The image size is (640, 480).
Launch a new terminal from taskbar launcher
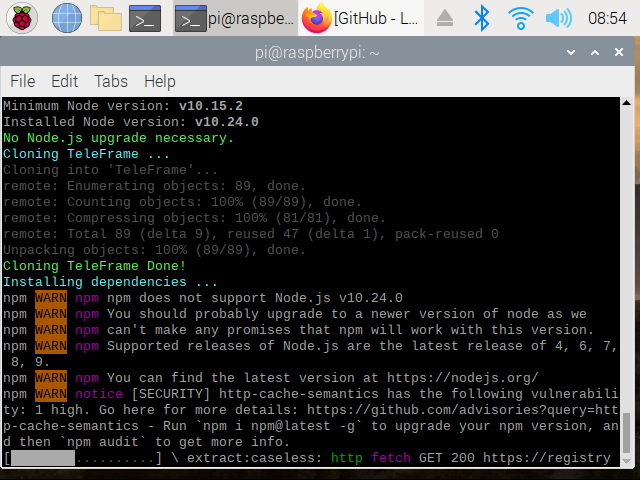coord(145,18)
